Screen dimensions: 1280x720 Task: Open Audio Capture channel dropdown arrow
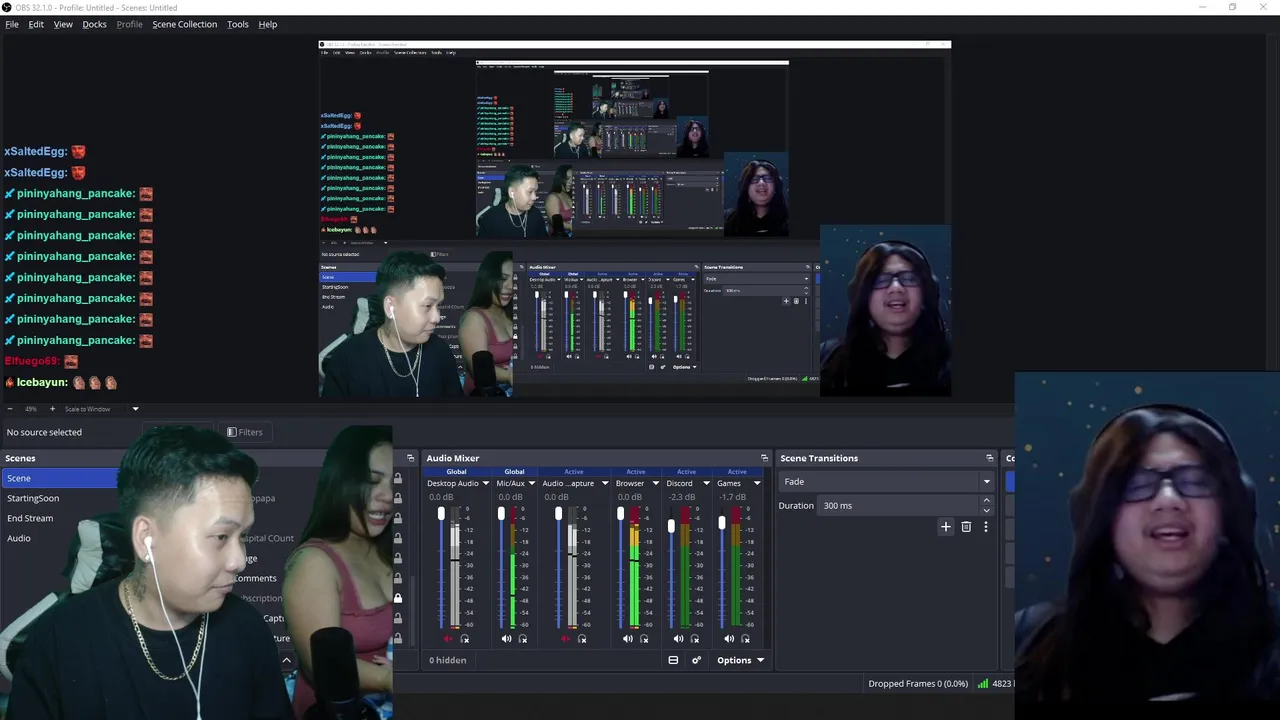[604, 484]
